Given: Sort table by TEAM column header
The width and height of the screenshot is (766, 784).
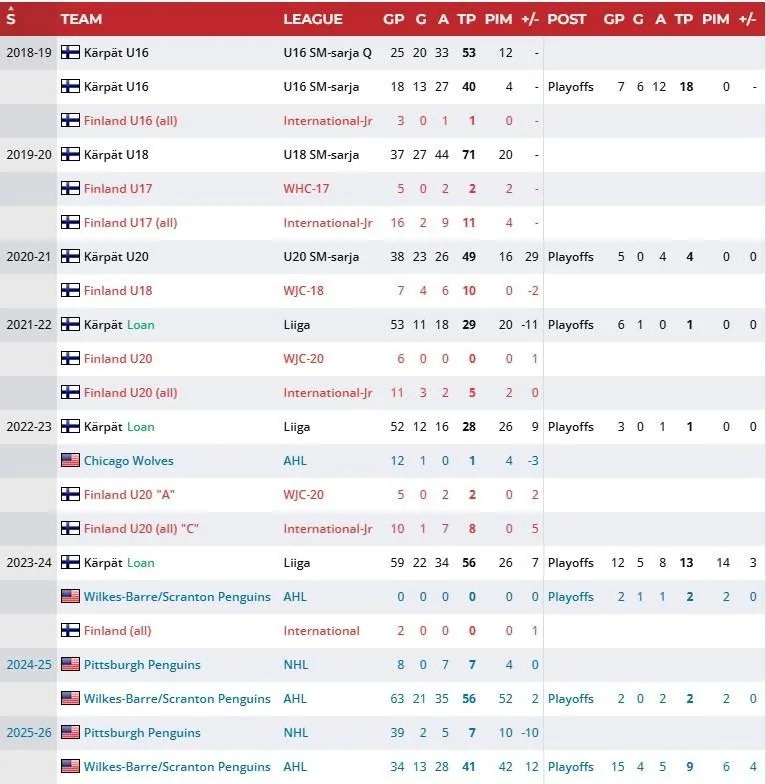Looking at the screenshot, I should (x=82, y=19).
